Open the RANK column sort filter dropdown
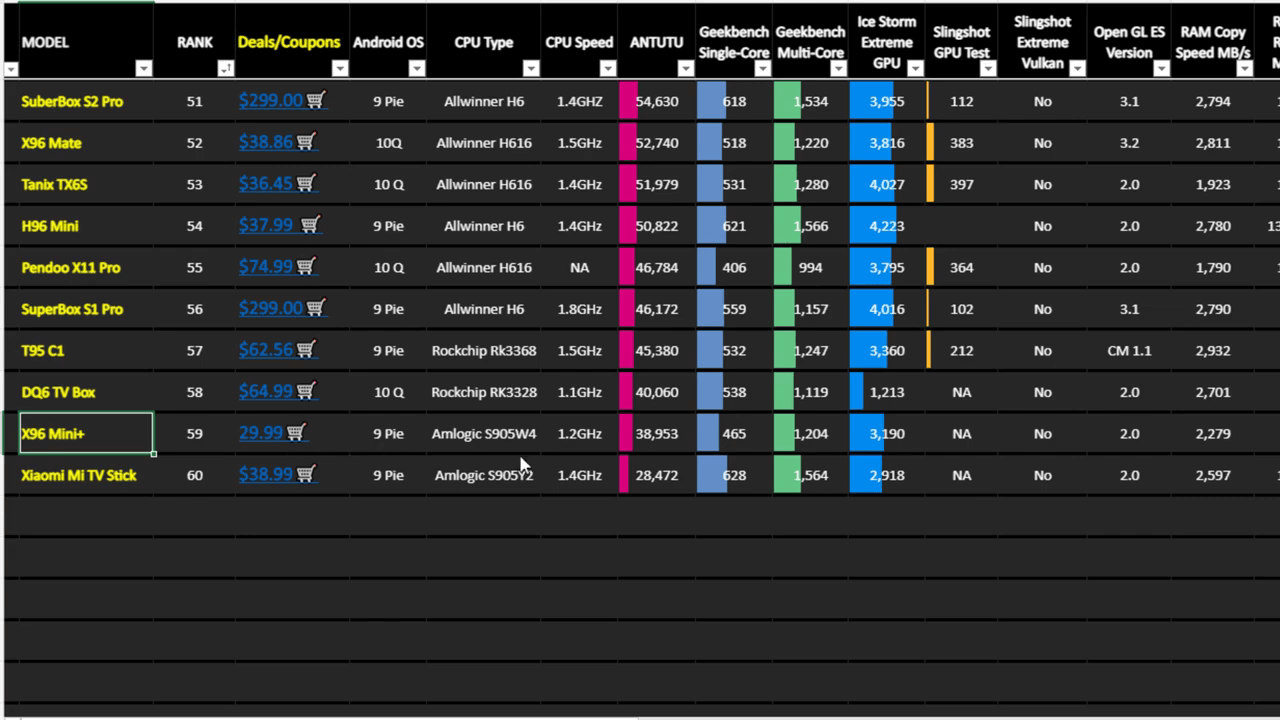 [226, 69]
